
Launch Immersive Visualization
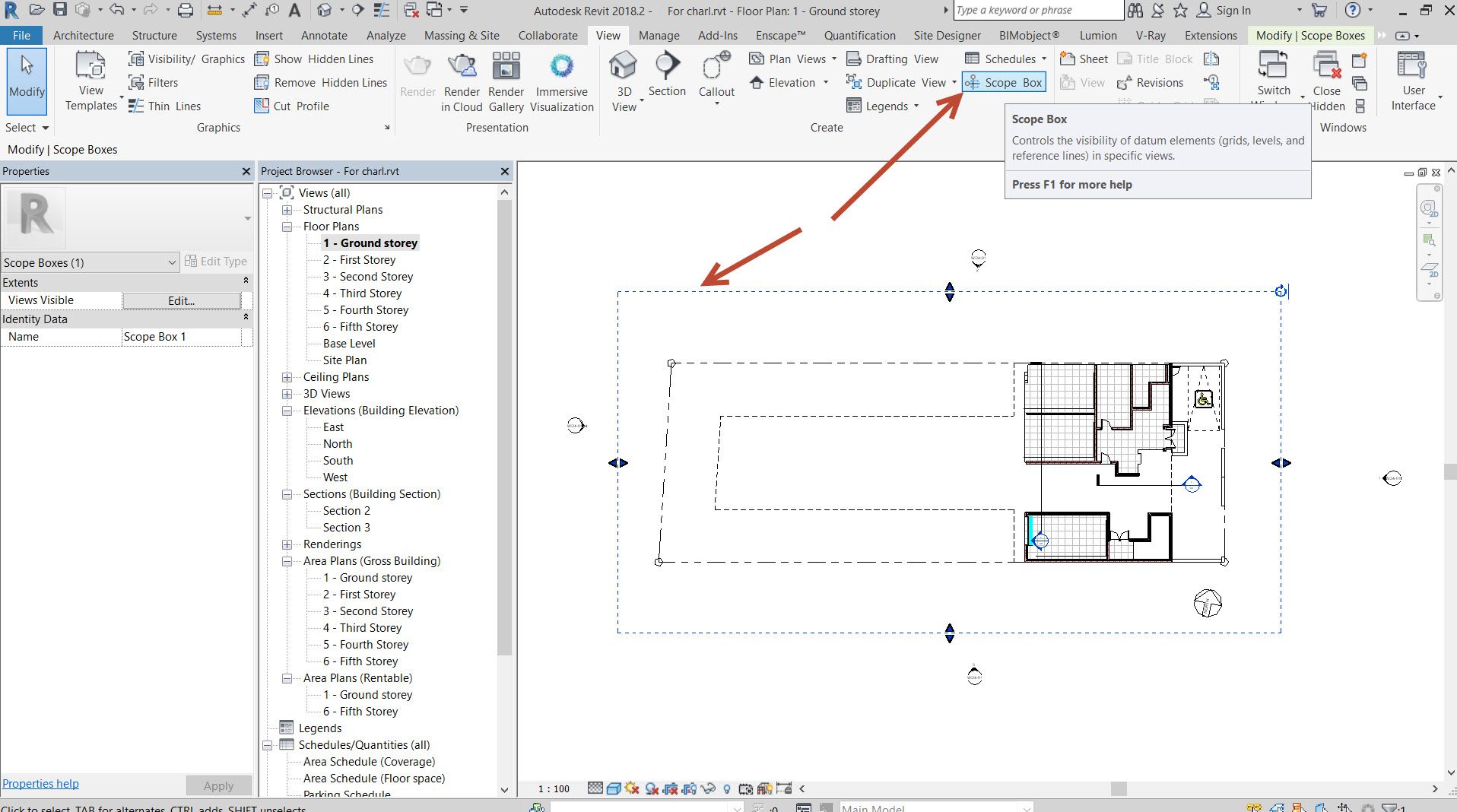click(x=562, y=82)
